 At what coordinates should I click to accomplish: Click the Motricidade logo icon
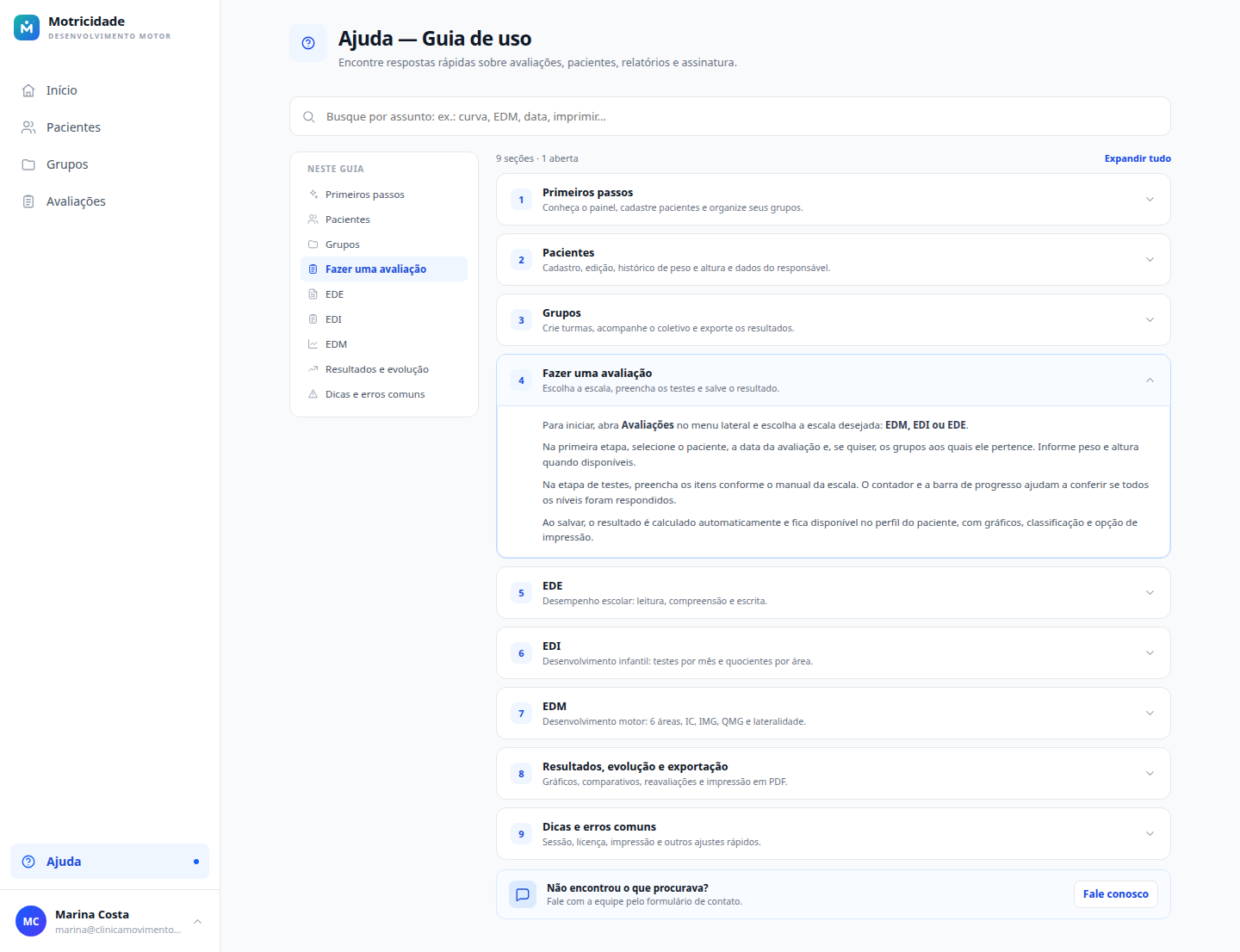coord(27,28)
